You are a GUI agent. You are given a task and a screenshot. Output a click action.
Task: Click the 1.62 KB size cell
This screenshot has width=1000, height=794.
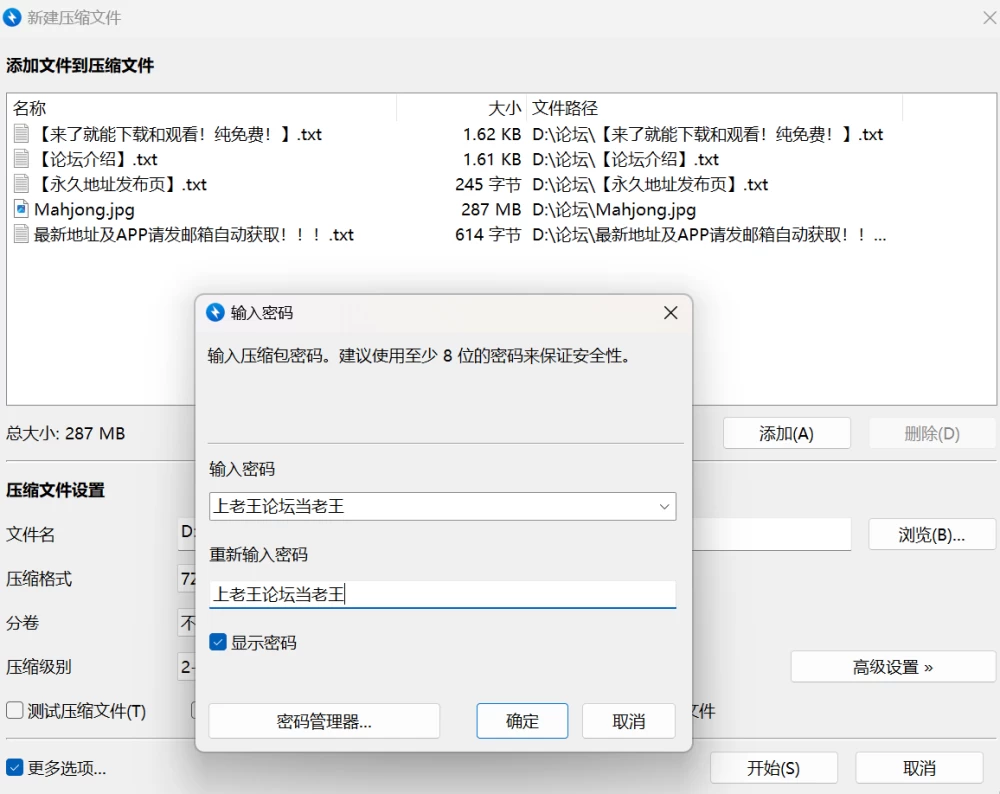click(492, 134)
